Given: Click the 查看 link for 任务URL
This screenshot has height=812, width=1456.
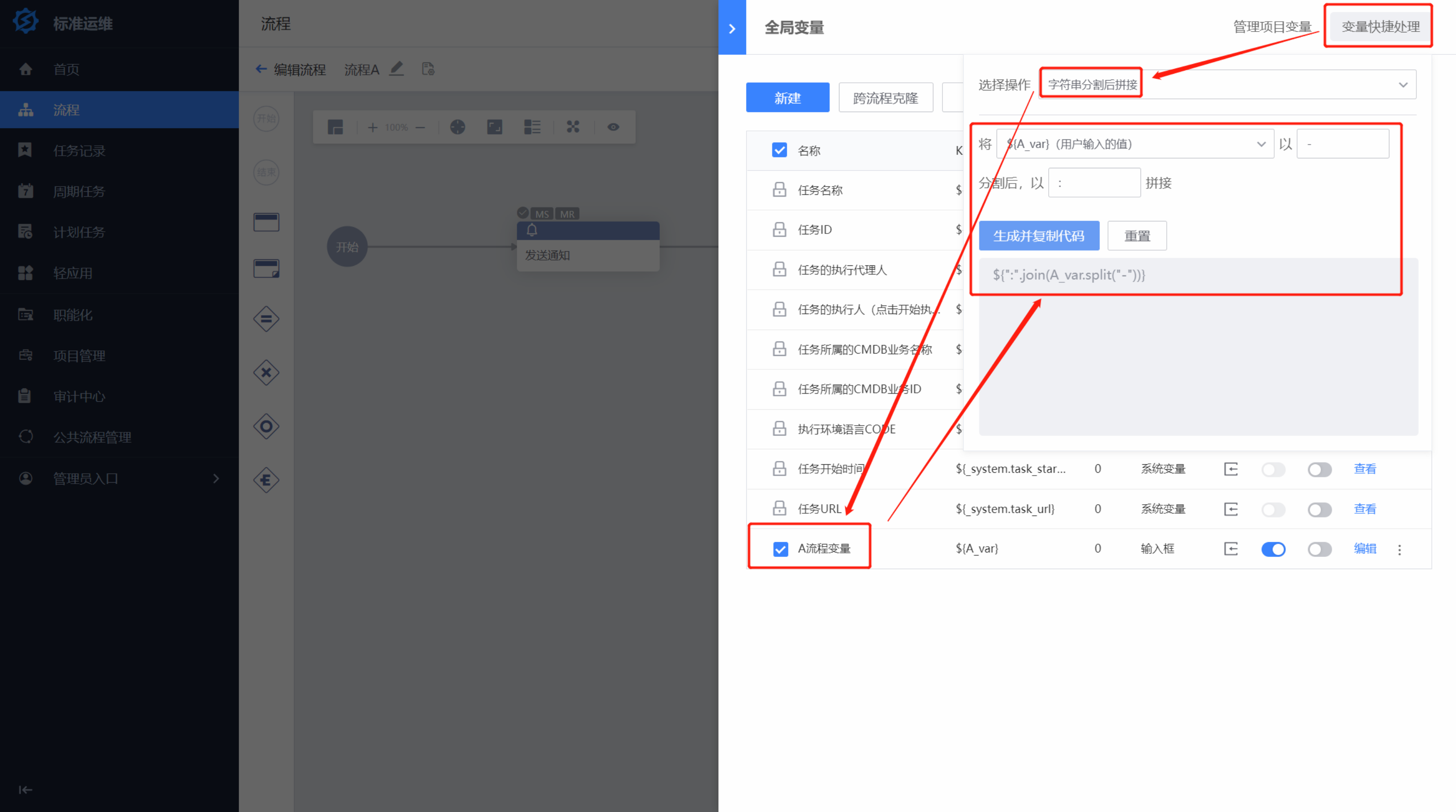Looking at the screenshot, I should [1365, 508].
